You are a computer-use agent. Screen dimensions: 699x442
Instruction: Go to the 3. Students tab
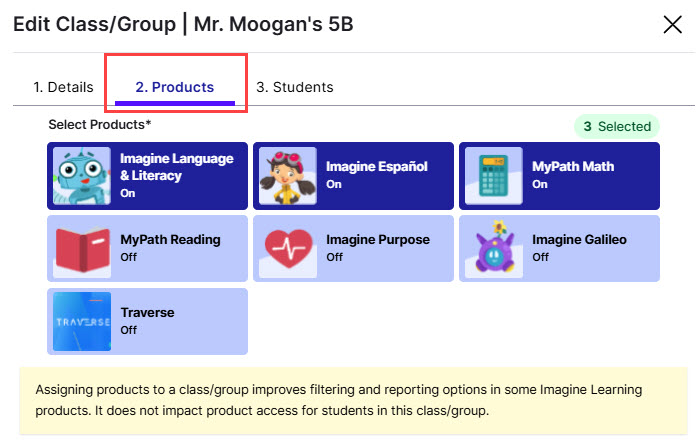(x=295, y=87)
